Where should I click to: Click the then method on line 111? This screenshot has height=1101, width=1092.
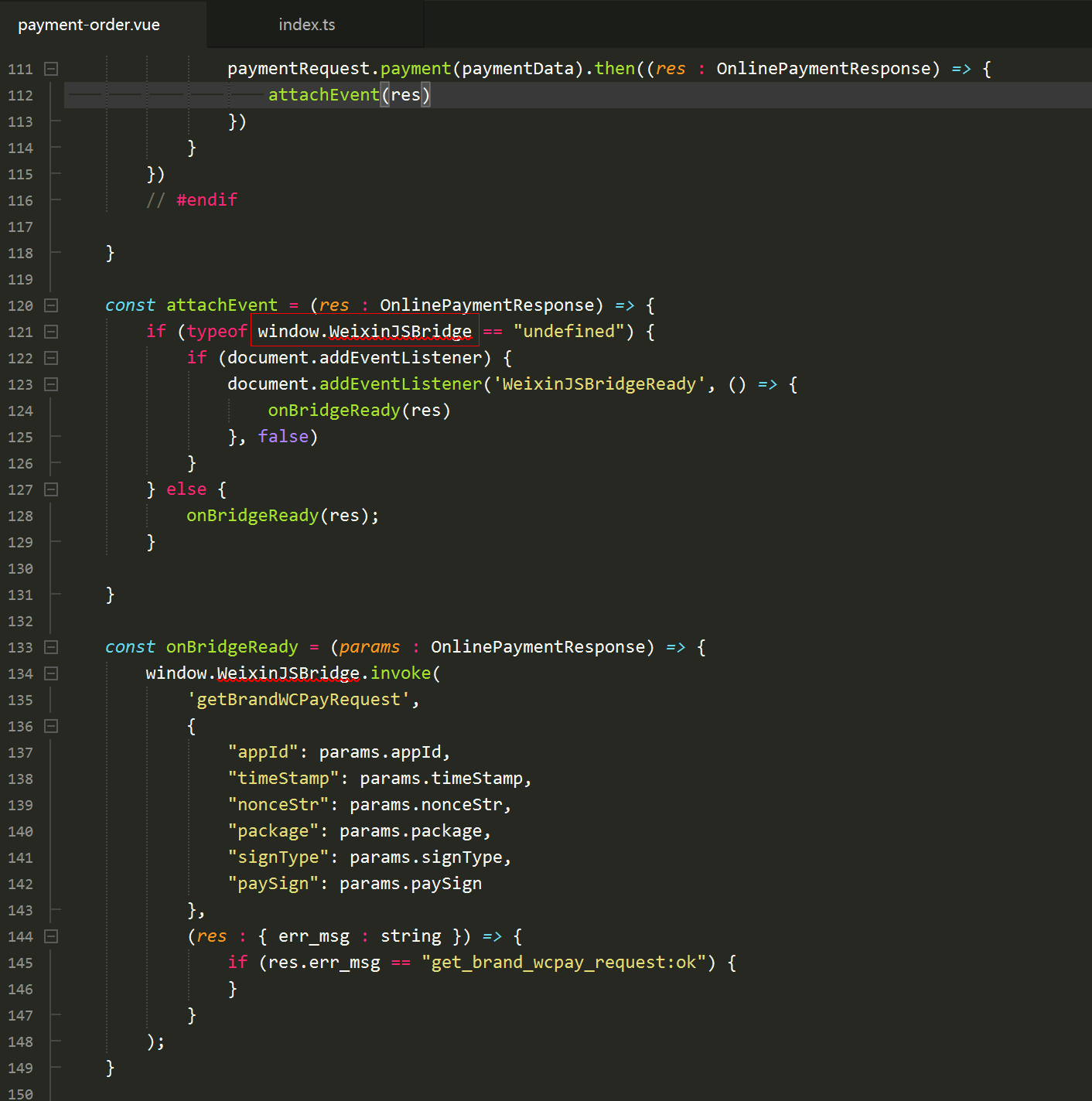click(615, 69)
